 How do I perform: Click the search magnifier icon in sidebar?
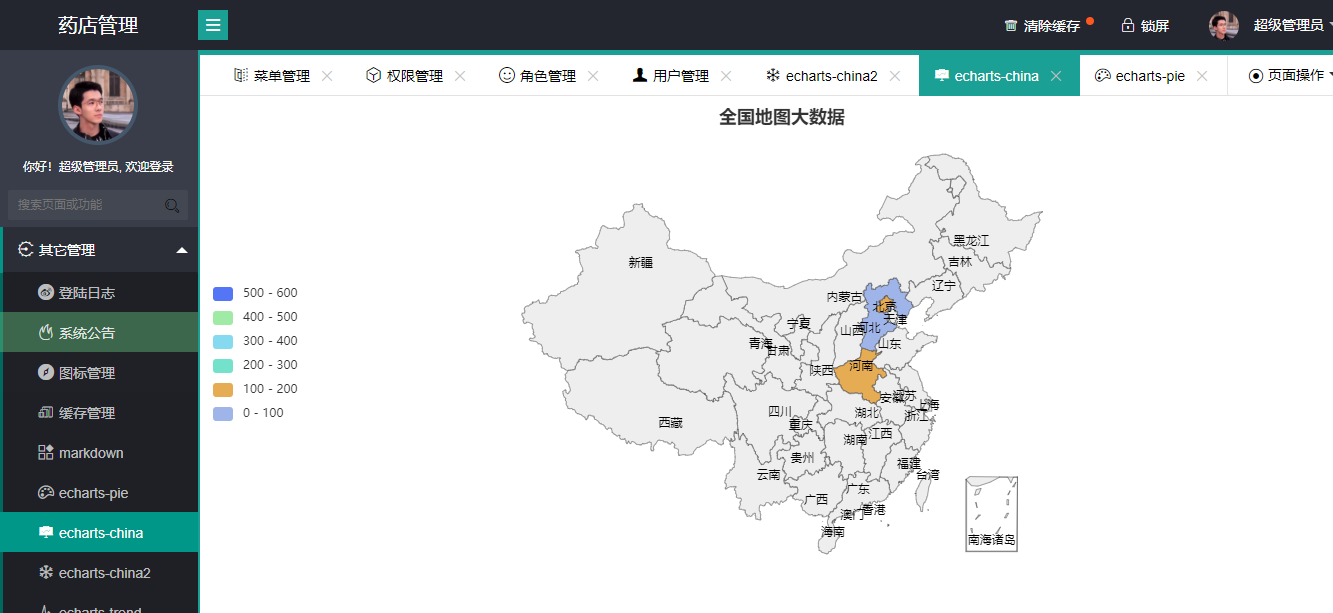tap(172, 206)
